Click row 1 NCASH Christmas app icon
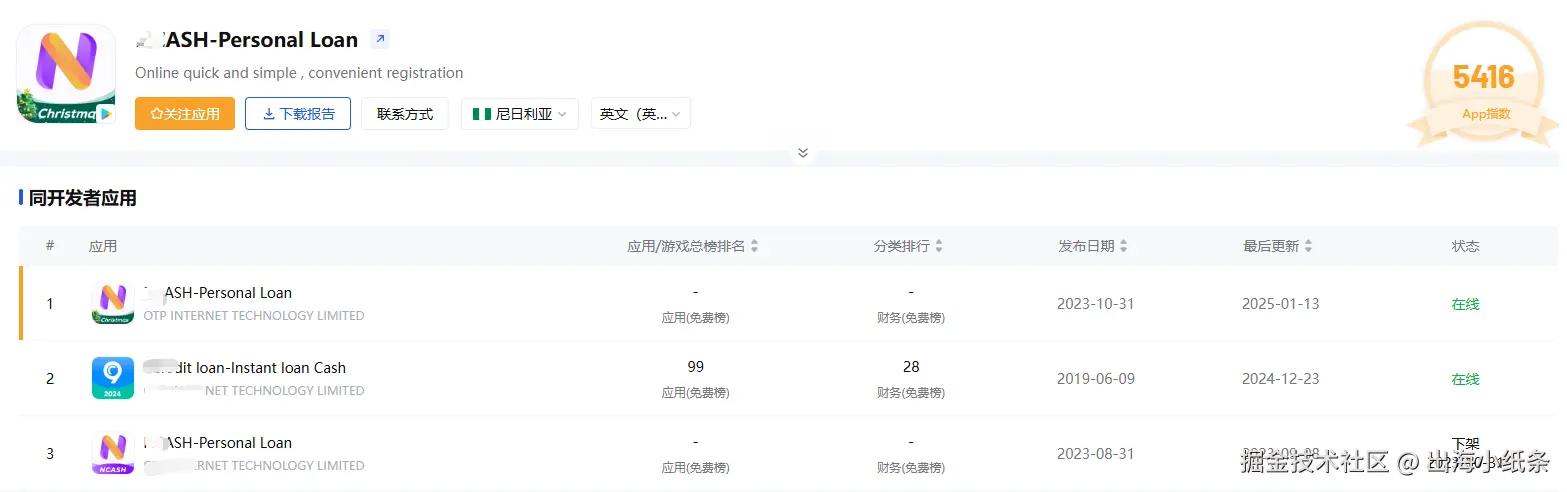Viewport: 1567px width, 492px height. pyautogui.click(x=113, y=303)
